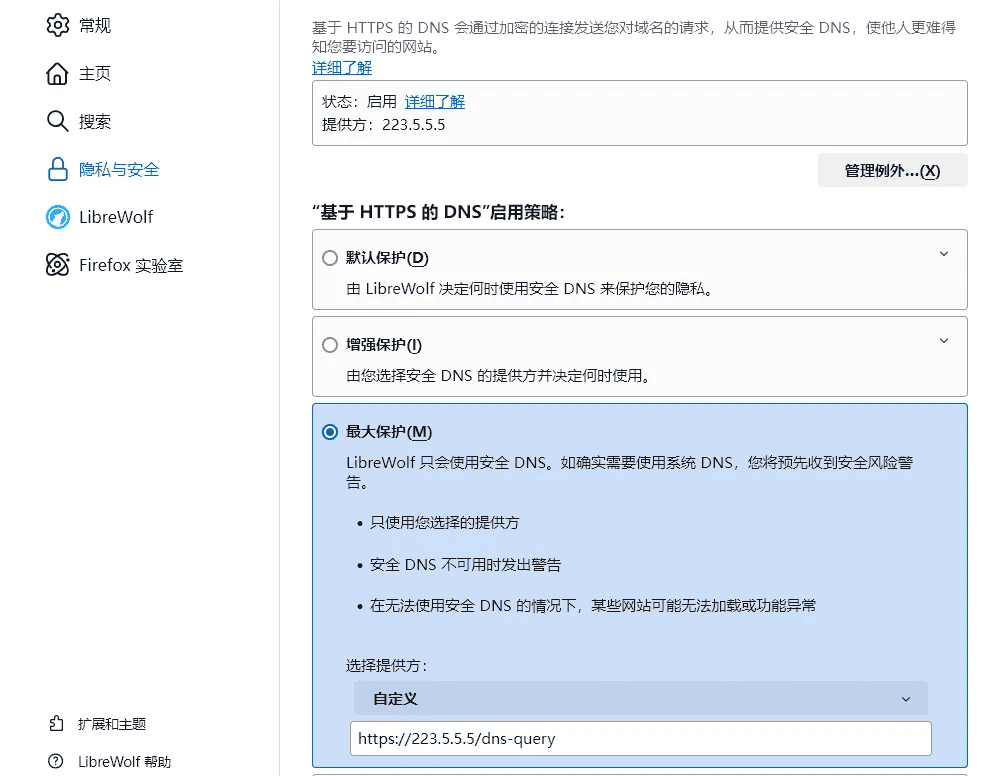Click the Firefox 实验室 atom icon
This screenshot has width=1006, height=776.
click(x=57, y=265)
